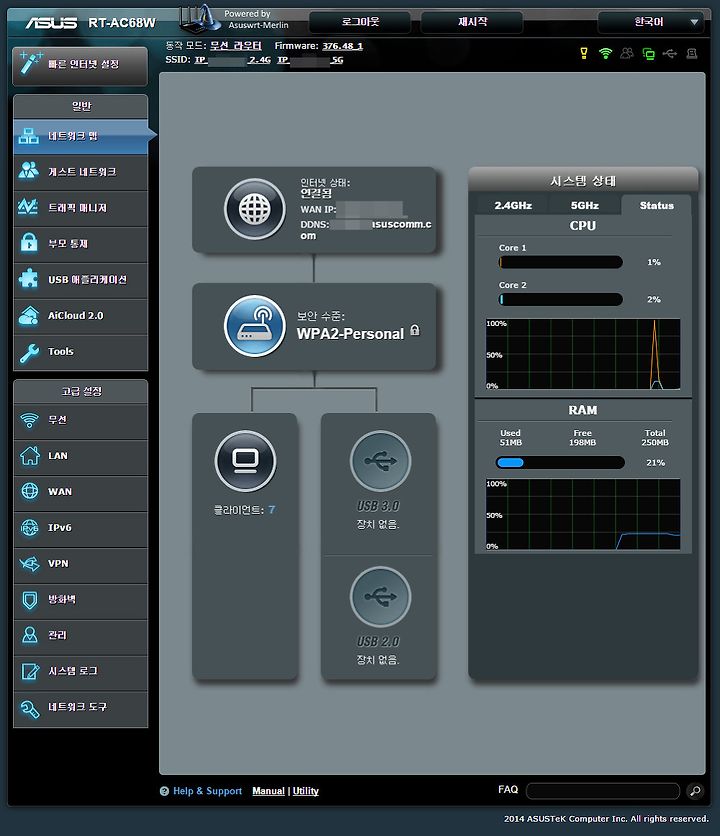
Task: Open the VPN menu item
Action: pos(81,564)
